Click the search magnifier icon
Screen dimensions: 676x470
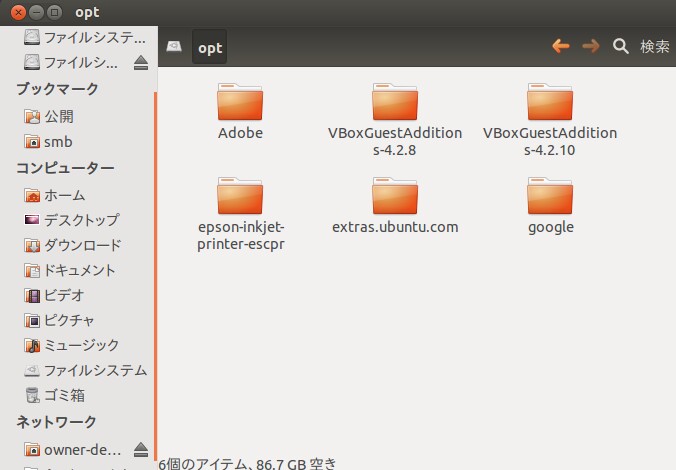(x=620, y=46)
